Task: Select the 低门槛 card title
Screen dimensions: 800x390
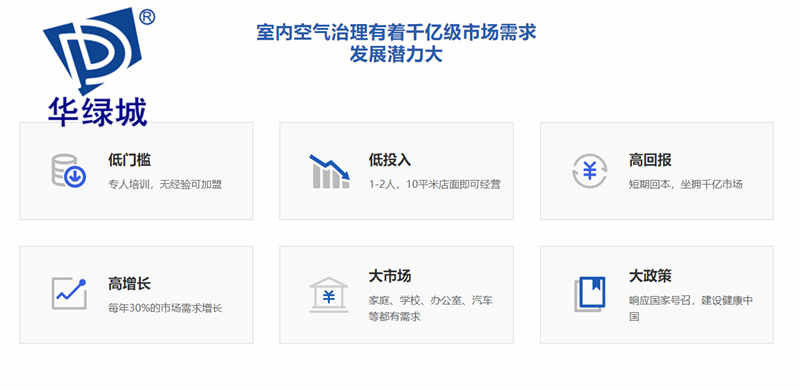Action: tap(130, 160)
